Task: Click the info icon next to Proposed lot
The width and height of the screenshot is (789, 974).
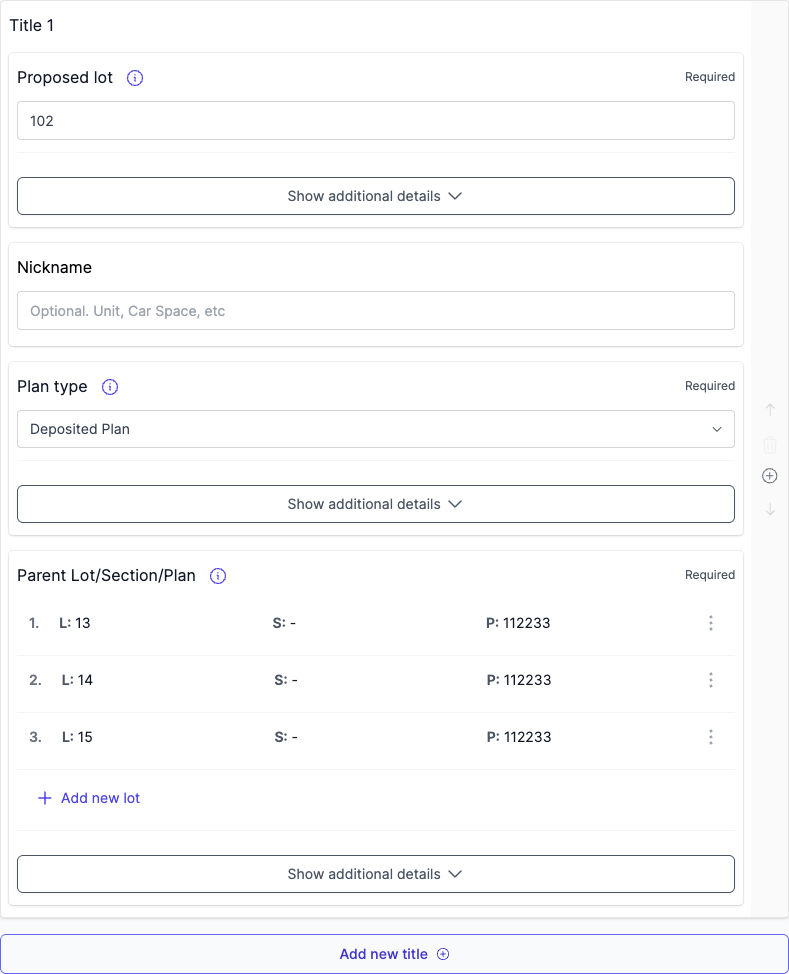Action: click(135, 78)
